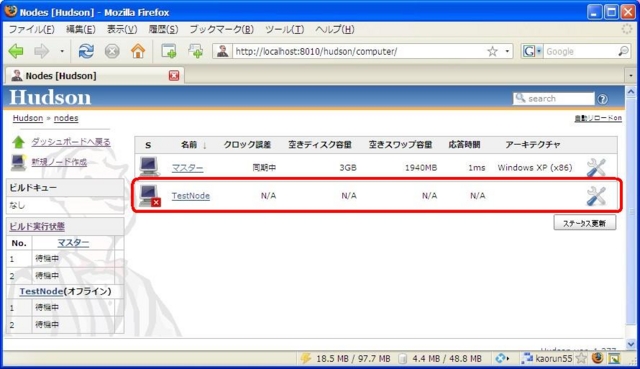Click the lightning memory icon in status bar
Screen dimensions: 640x369
pos(306,358)
